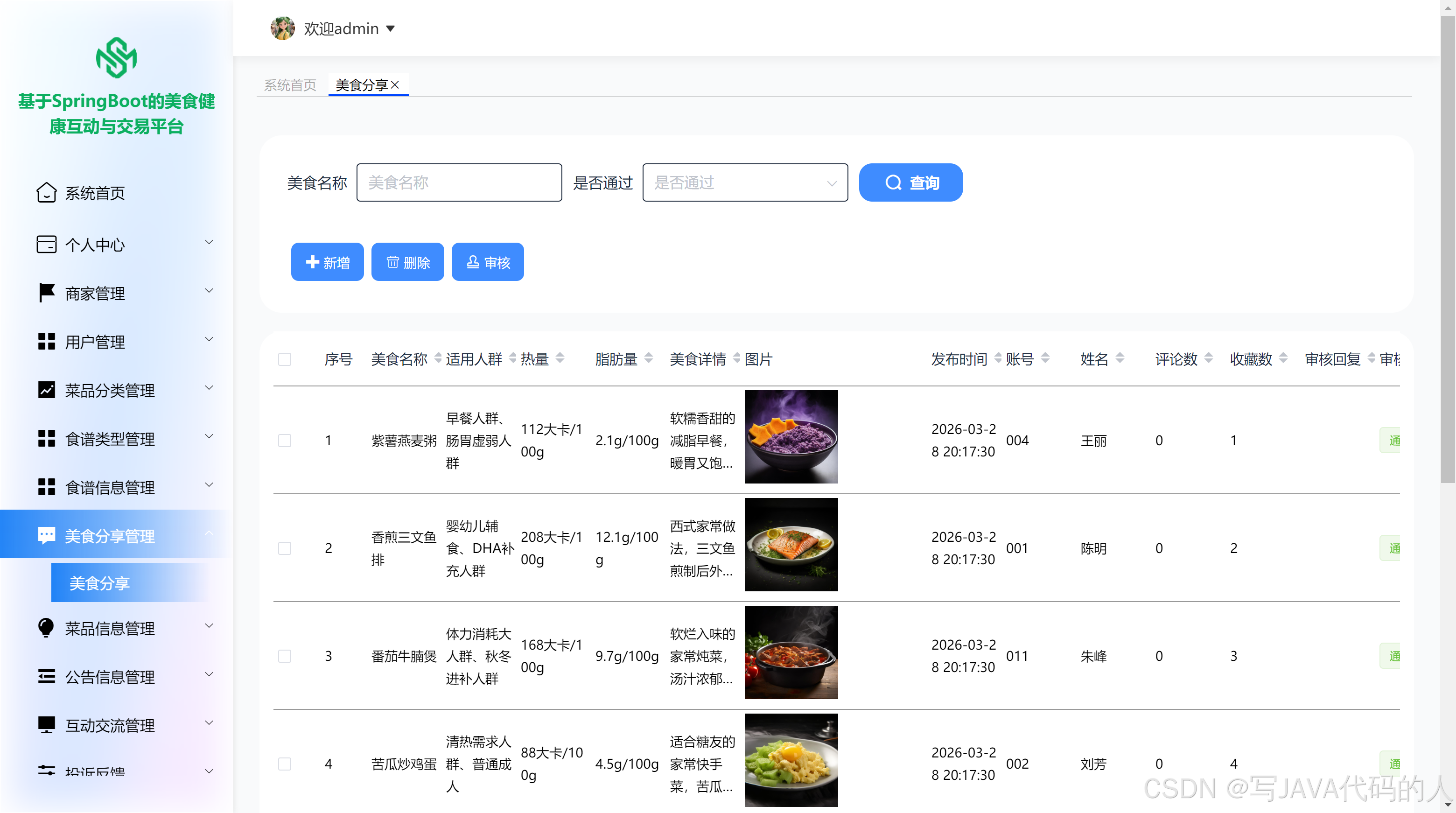Click the 审核 review button

(x=488, y=262)
